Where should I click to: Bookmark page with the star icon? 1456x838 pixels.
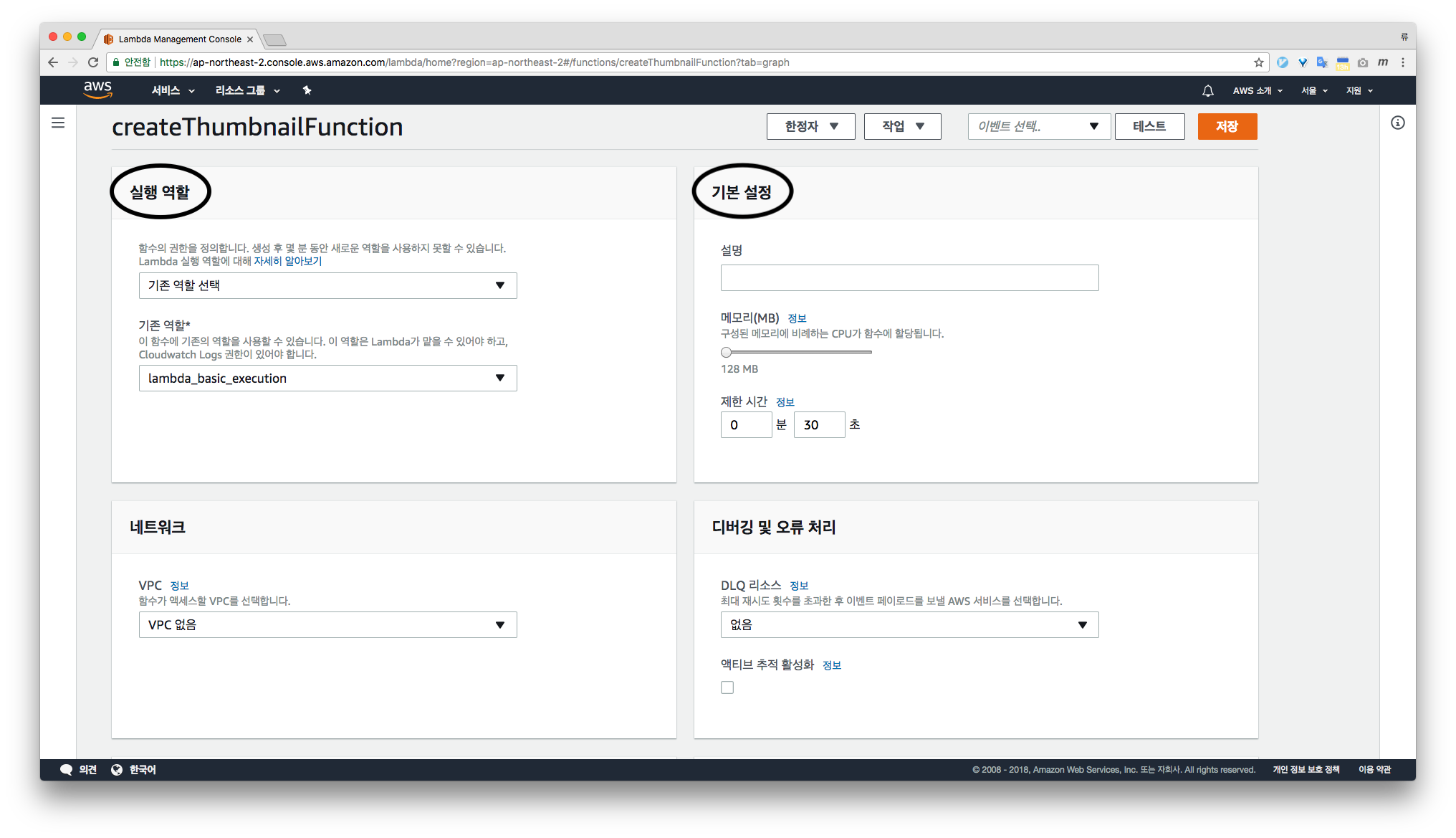coord(1258,62)
